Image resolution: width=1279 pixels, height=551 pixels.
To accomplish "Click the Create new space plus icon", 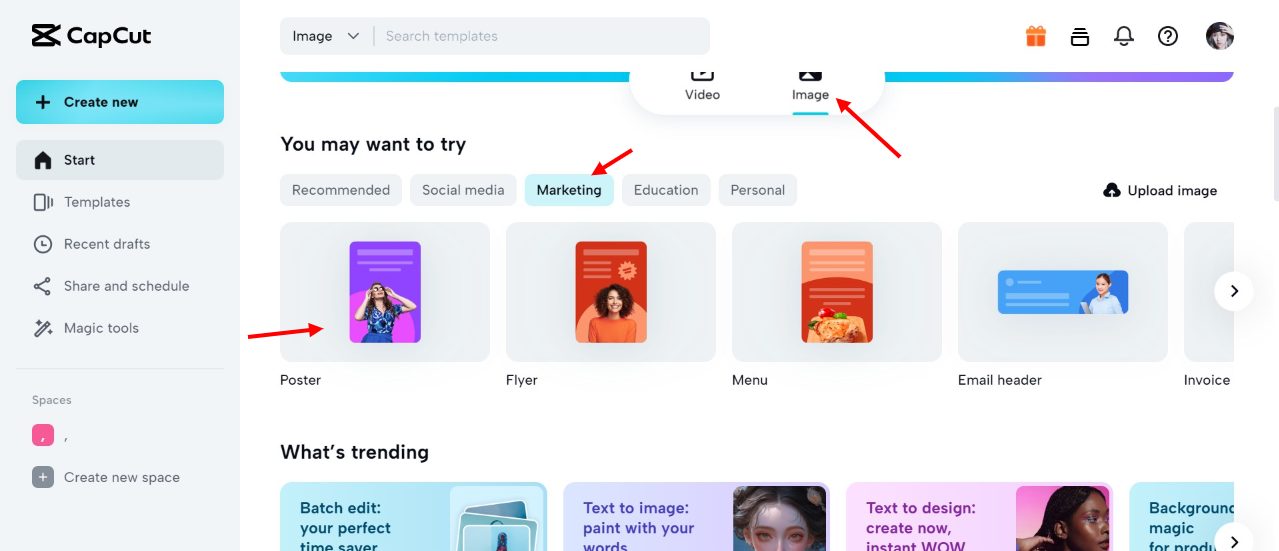I will pyautogui.click(x=43, y=477).
